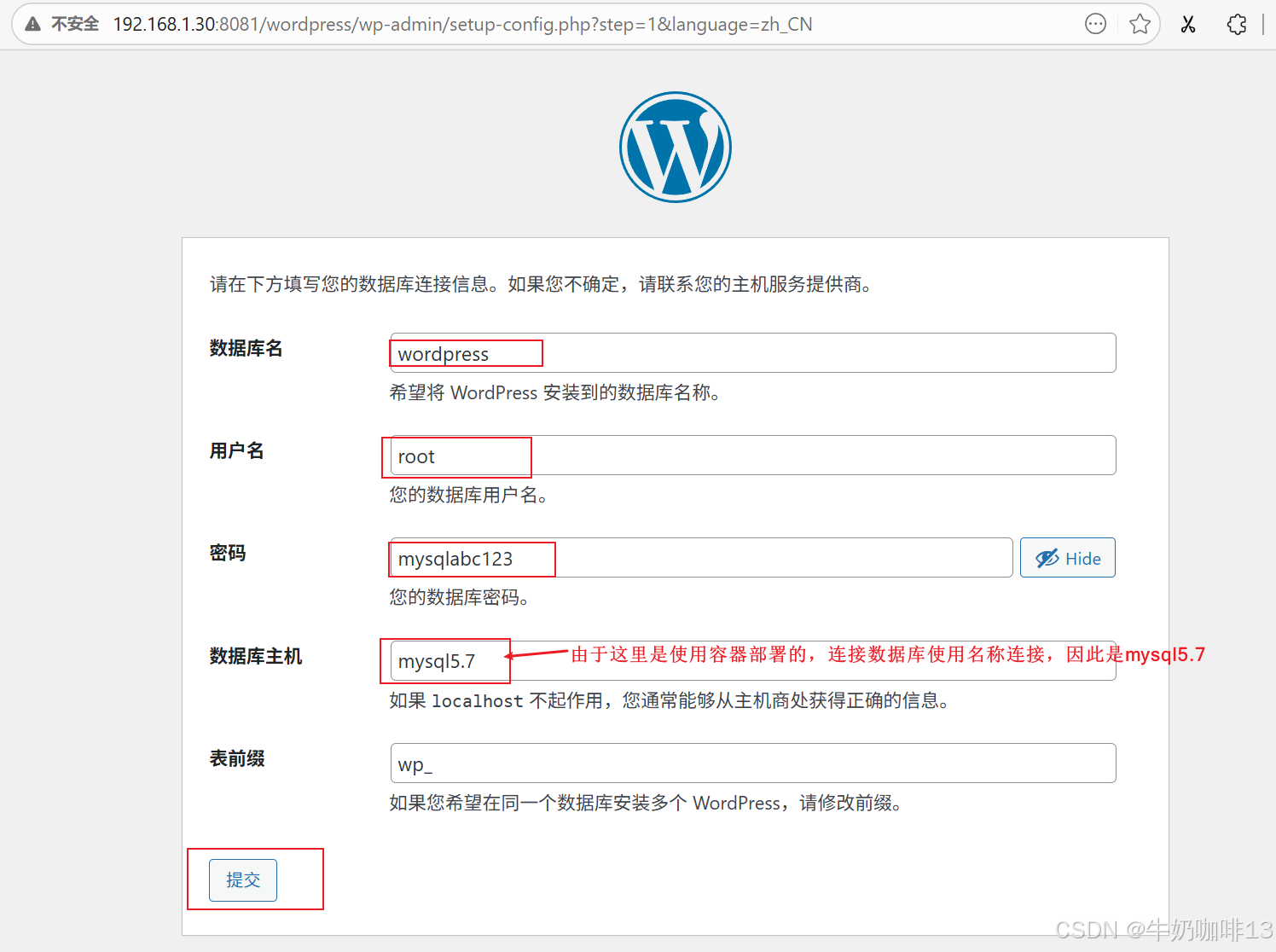This screenshot has width=1276, height=952.
Task: Click the scissors screenshot icon
Action: [1188, 24]
